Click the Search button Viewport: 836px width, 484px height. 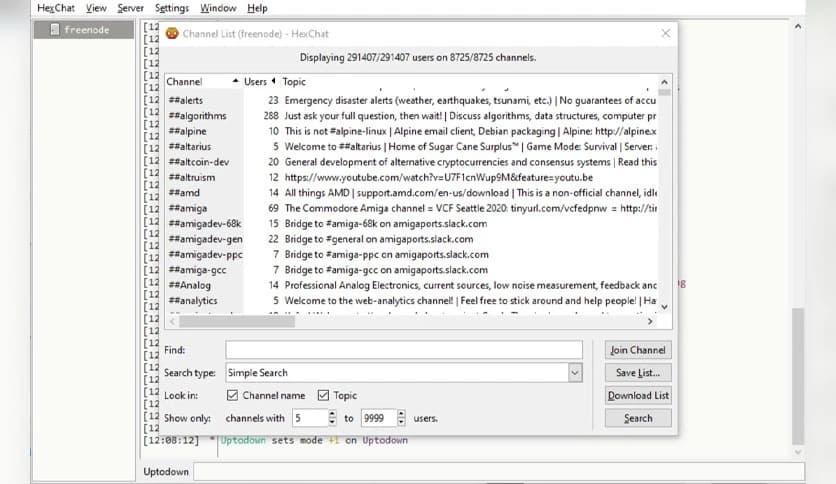(638, 418)
